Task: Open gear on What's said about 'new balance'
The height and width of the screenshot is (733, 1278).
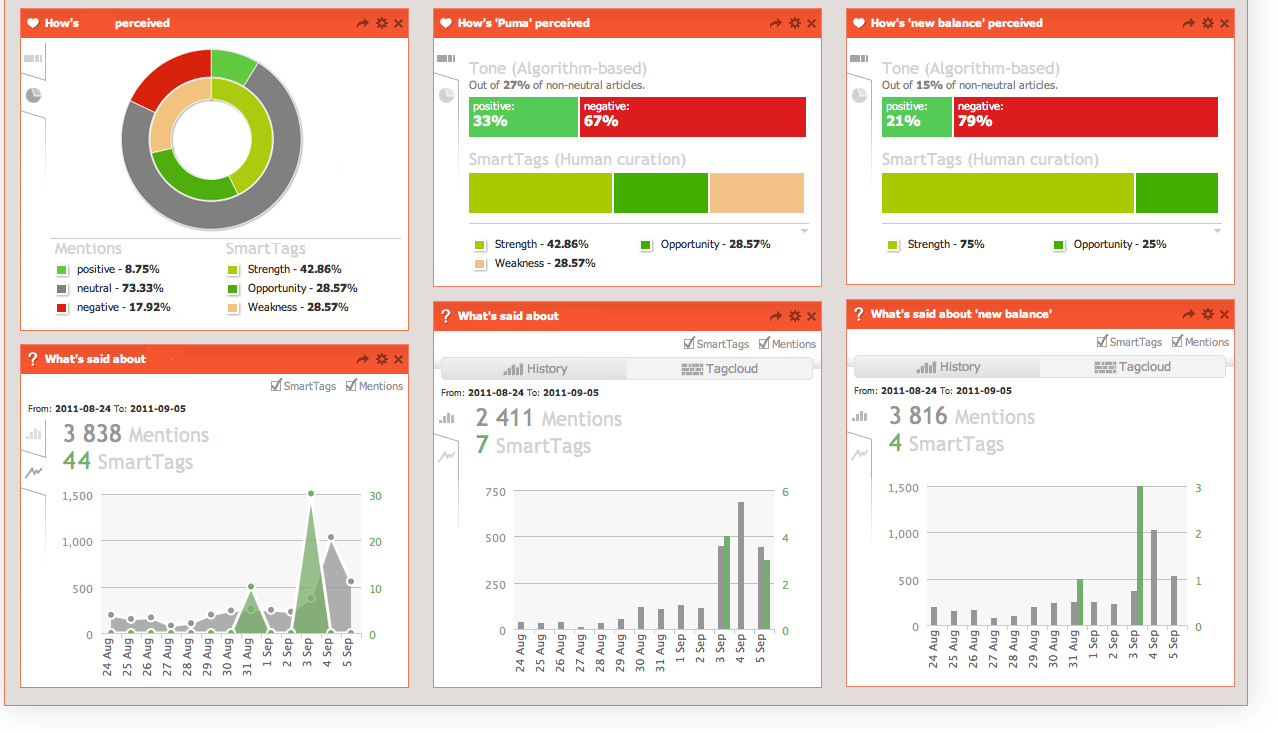Action: (1208, 314)
